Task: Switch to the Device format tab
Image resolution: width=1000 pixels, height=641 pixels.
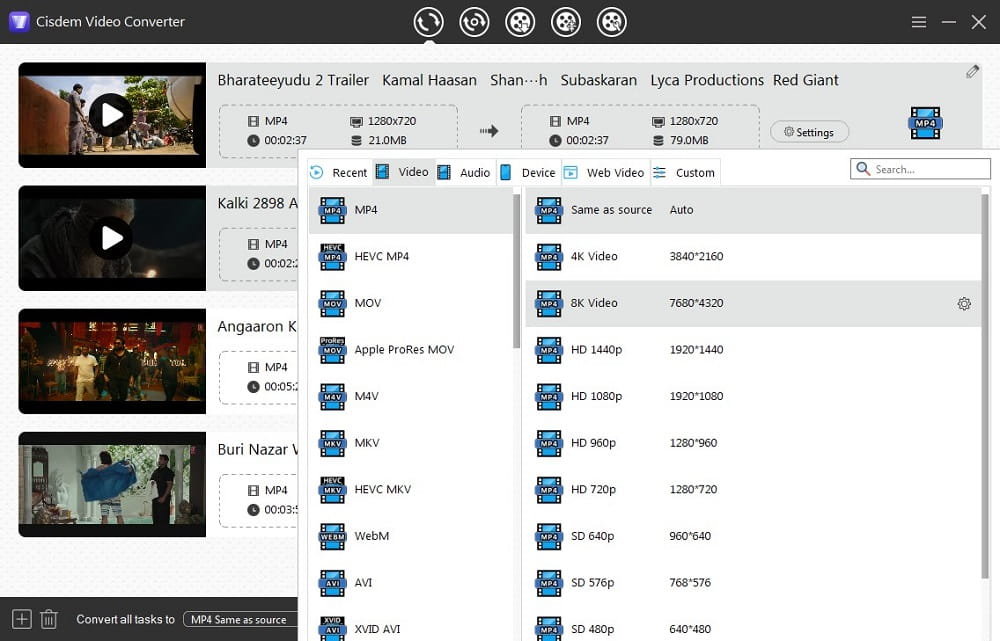Action: coord(528,172)
